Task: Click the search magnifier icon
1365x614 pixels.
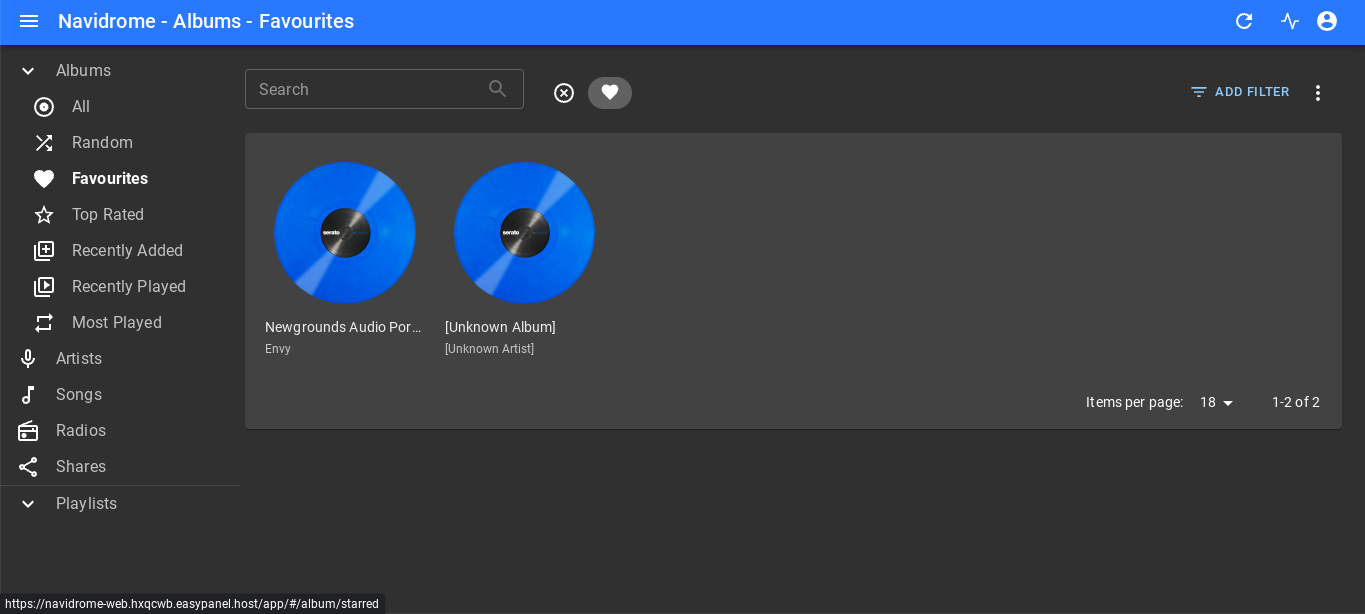Action: pos(498,89)
